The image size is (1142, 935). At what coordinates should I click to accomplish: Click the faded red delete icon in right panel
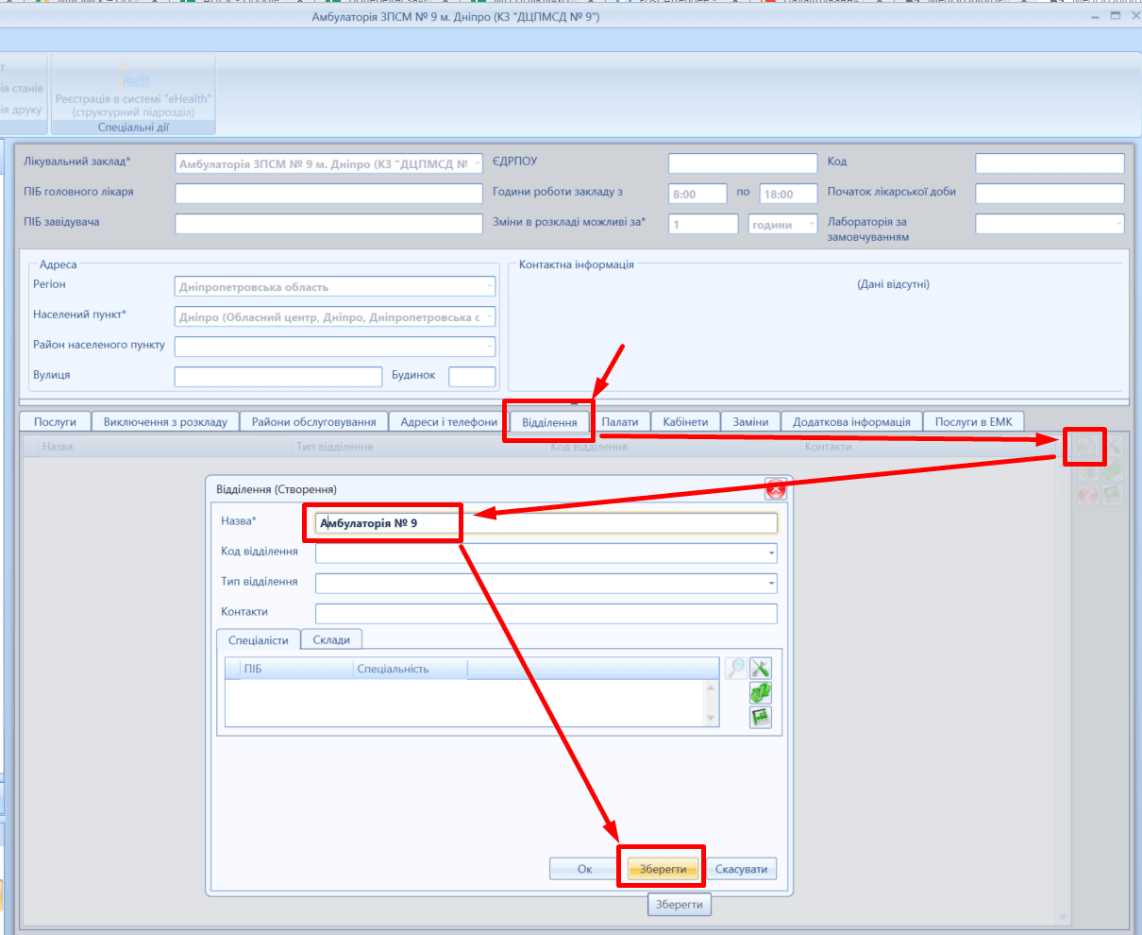click(1088, 494)
